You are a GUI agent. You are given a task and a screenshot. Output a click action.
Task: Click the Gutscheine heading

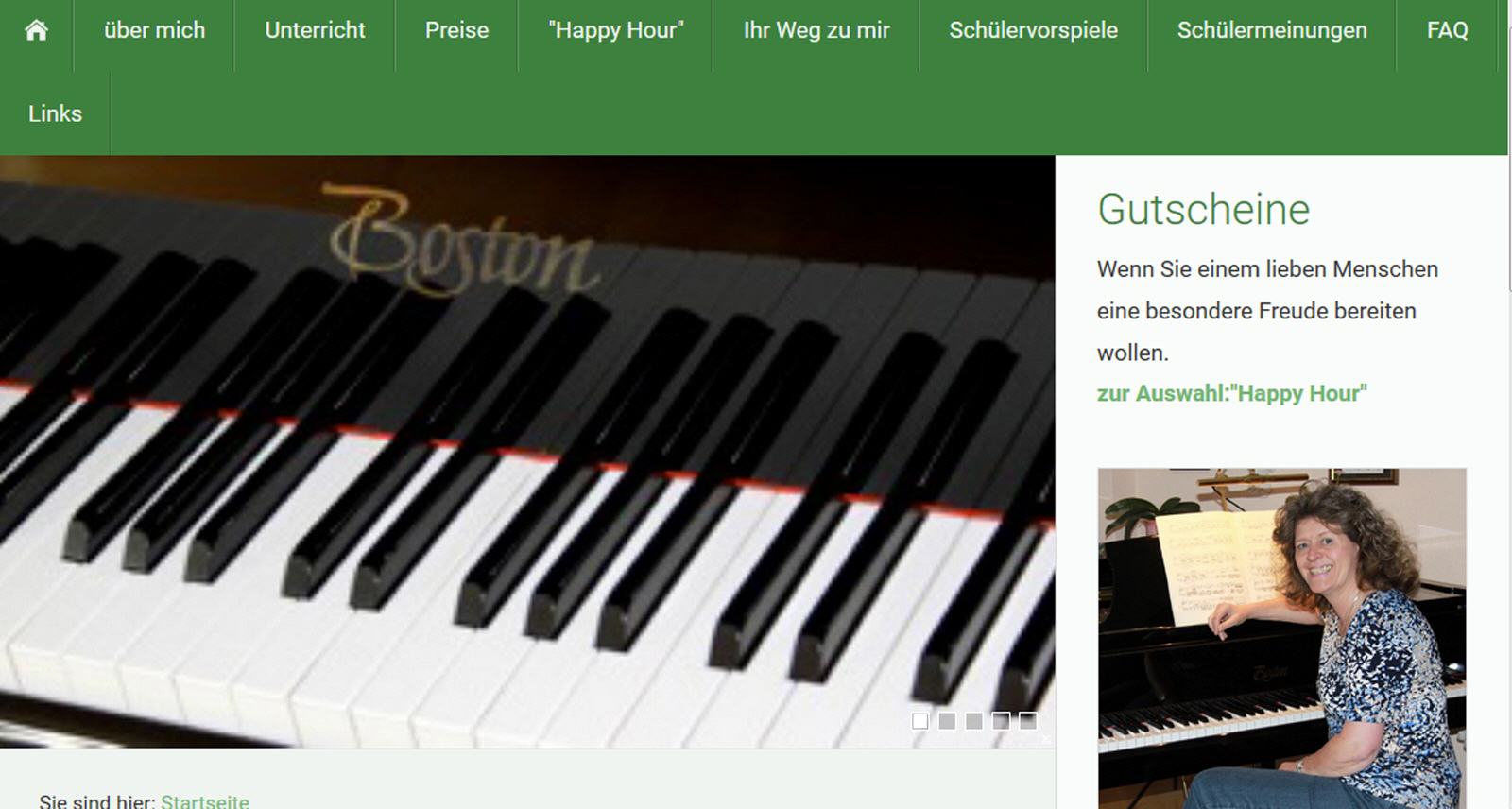(x=1203, y=209)
